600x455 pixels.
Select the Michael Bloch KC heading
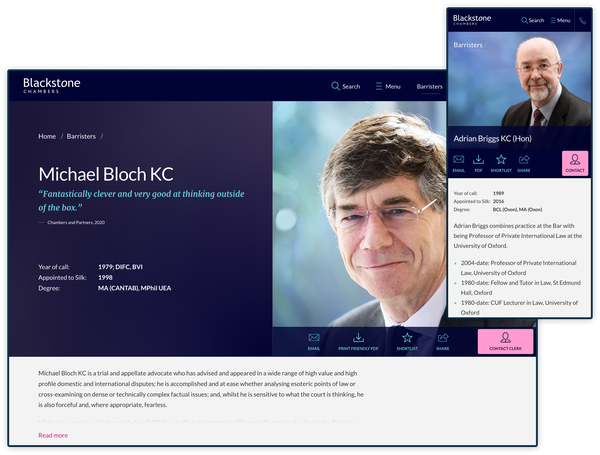[x=106, y=174]
